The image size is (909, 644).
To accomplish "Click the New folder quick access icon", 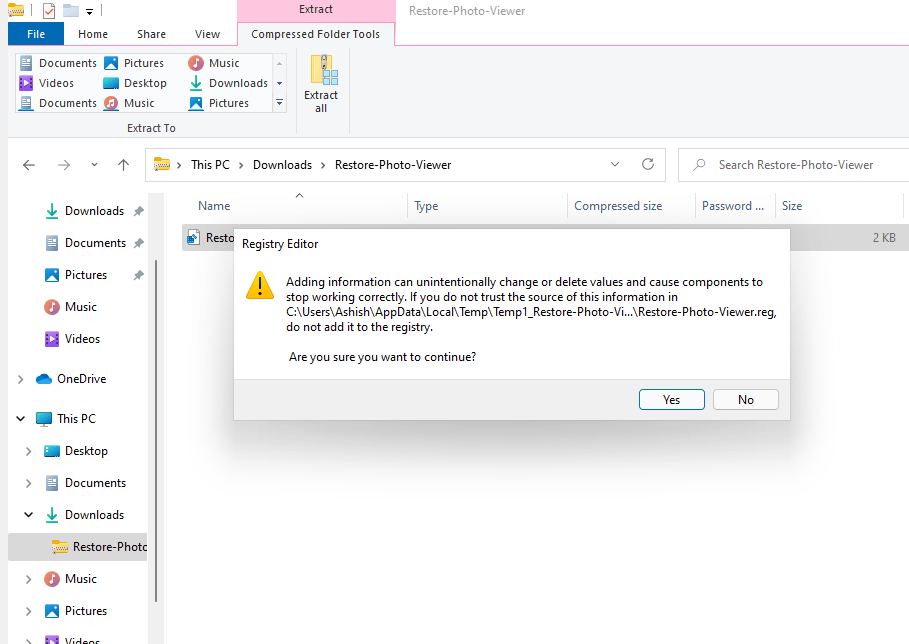I will click(71, 10).
